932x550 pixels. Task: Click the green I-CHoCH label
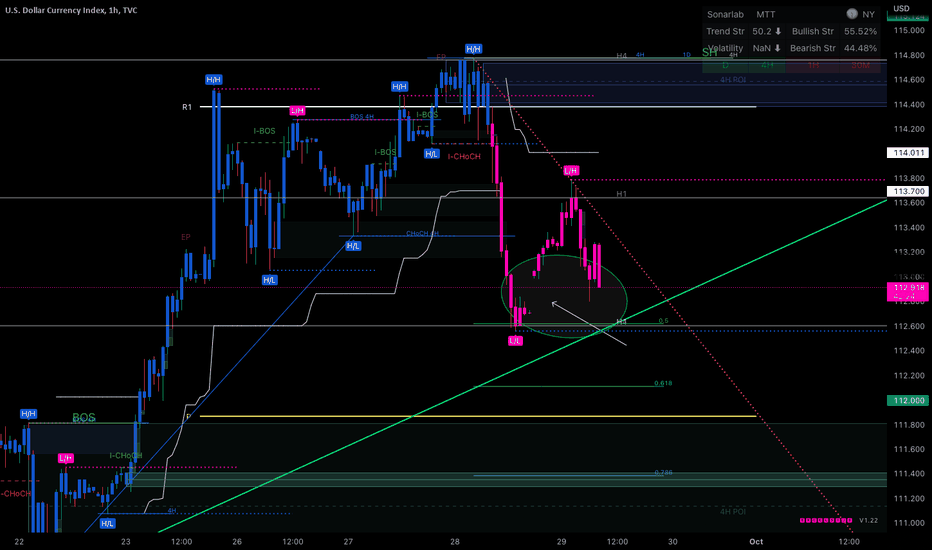pos(125,455)
